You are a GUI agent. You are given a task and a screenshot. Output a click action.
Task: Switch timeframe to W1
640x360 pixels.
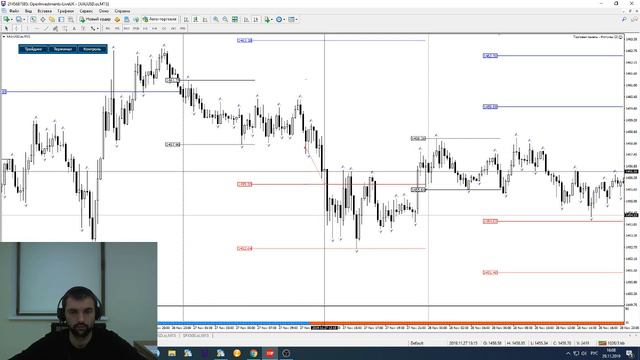(173, 29)
